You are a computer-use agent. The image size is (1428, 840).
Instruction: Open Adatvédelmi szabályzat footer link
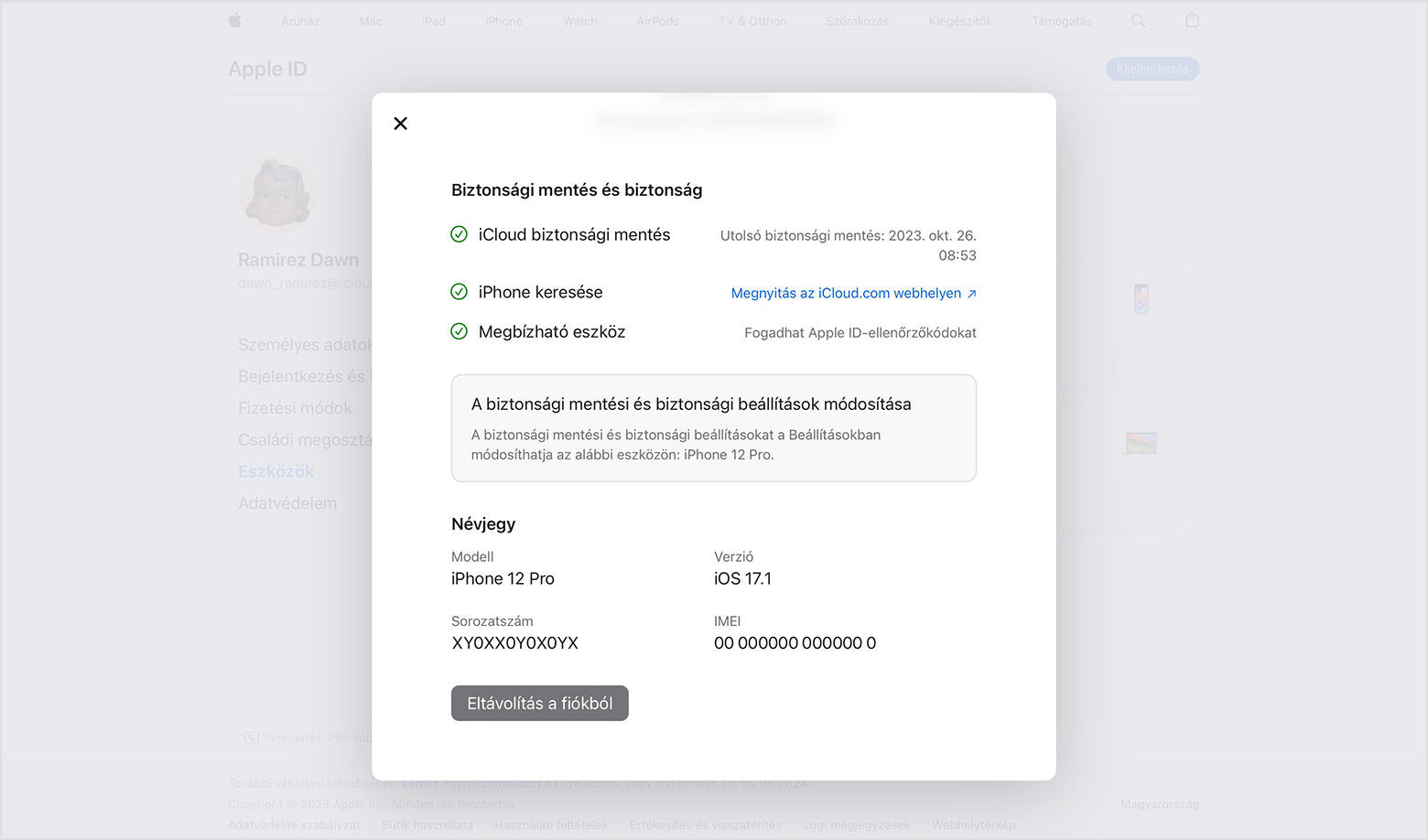click(x=294, y=824)
